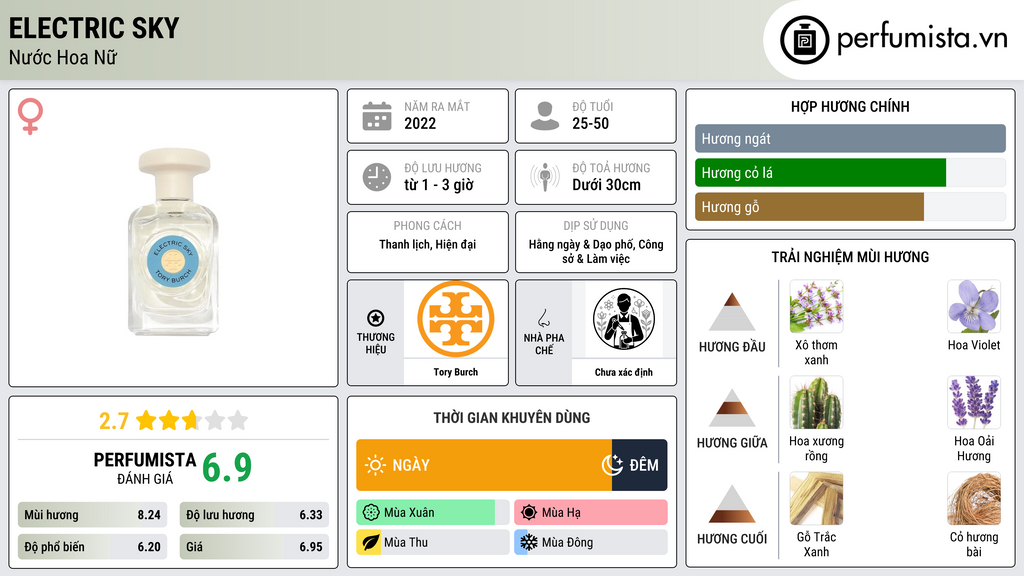Click the brown Hương gỗ accord bar
Viewport: 1024px width, 576px height.
(809, 206)
